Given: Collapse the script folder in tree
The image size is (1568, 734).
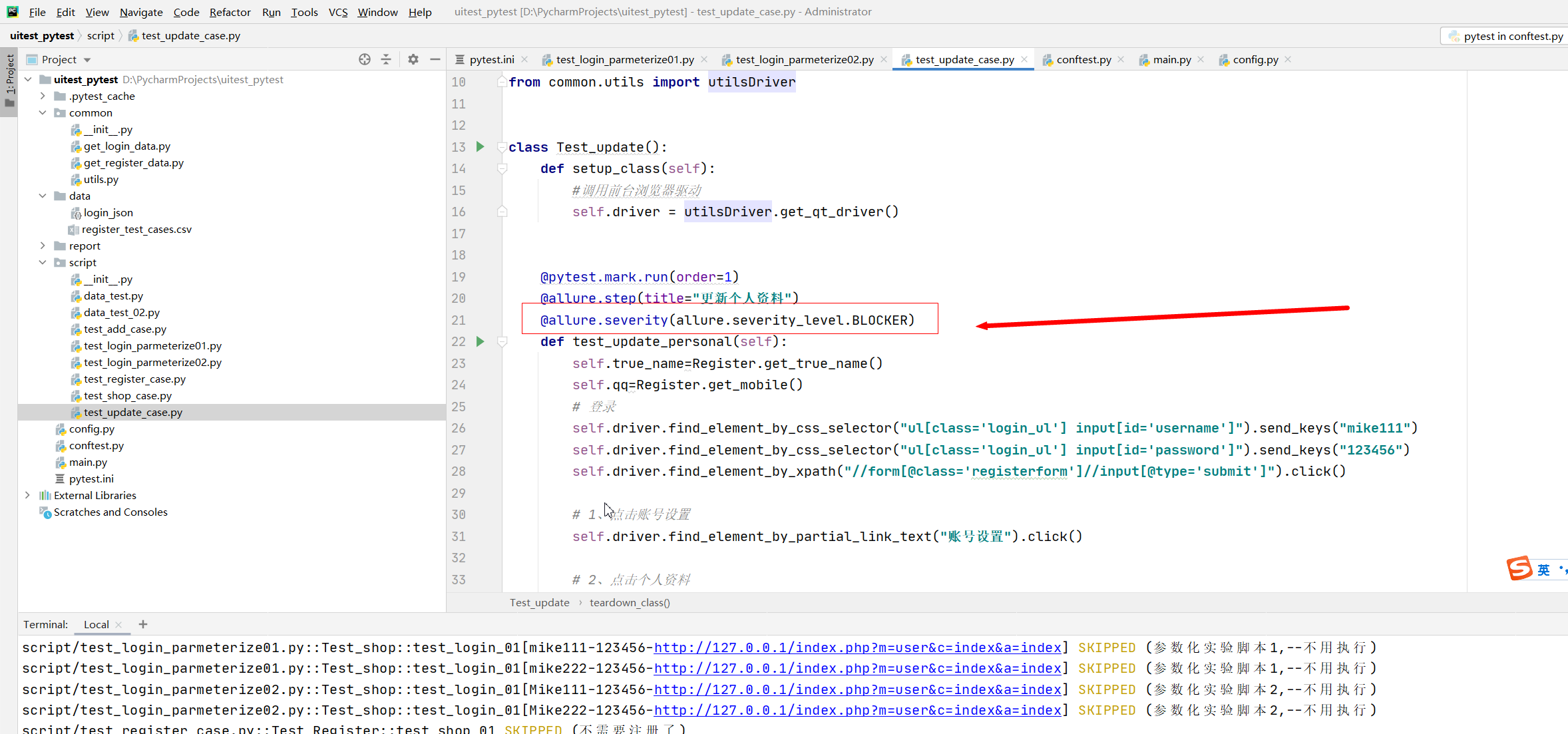Looking at the screenshot, I should coord(43,262).
